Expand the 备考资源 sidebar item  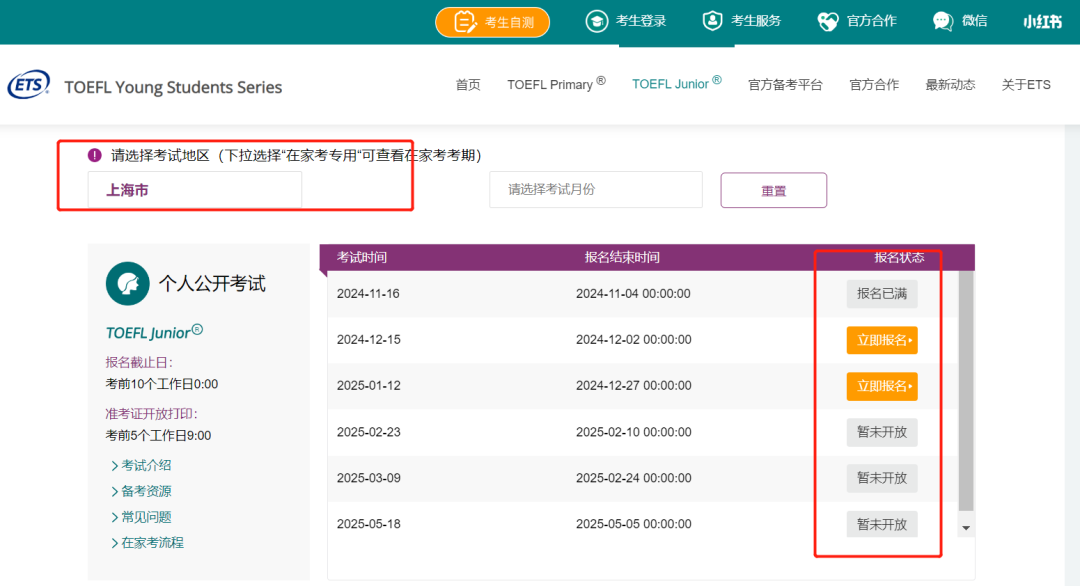[x=145, y=491]
